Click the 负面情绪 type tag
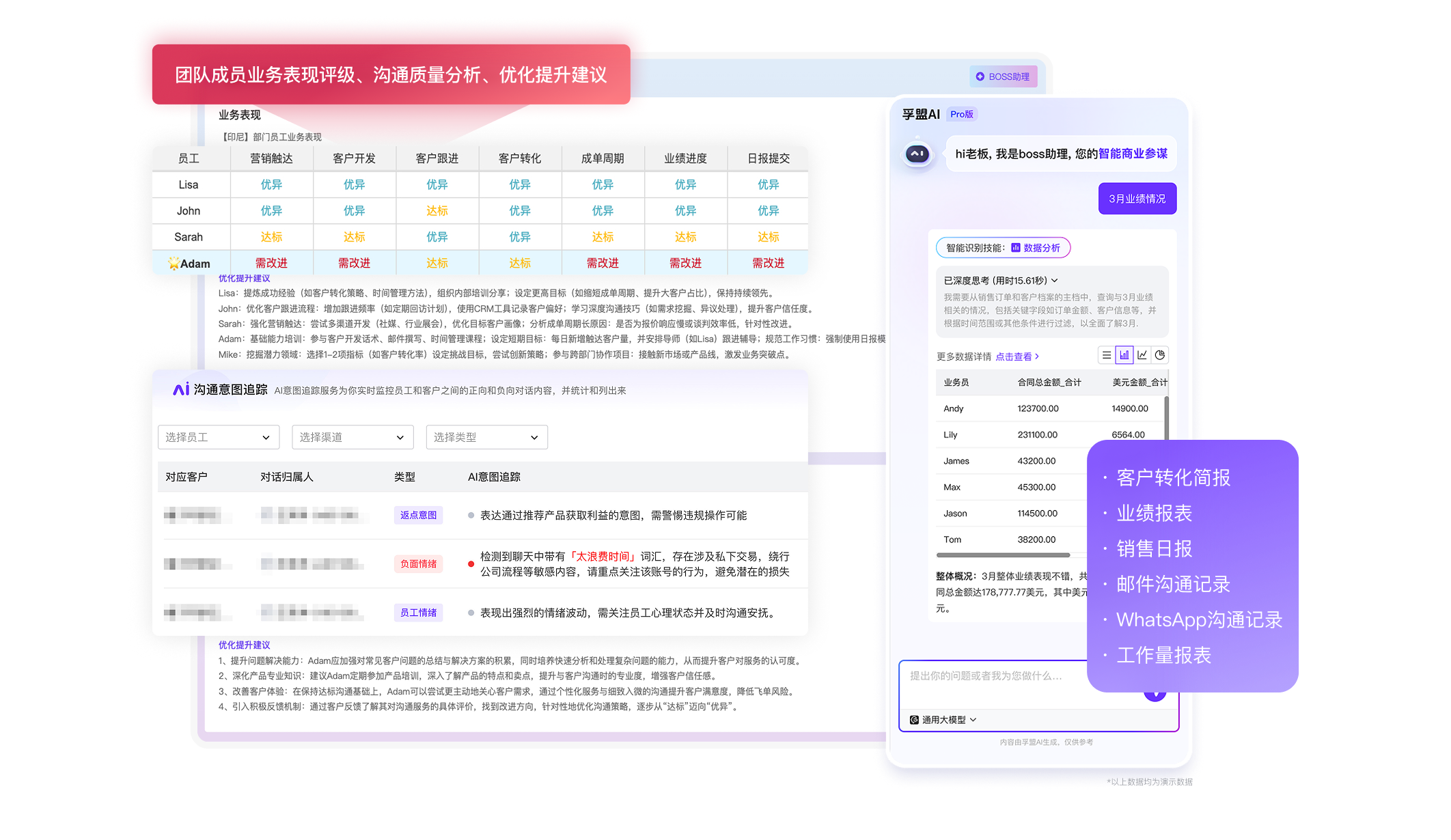This screenshot has width=1451, height=840. 418,564
